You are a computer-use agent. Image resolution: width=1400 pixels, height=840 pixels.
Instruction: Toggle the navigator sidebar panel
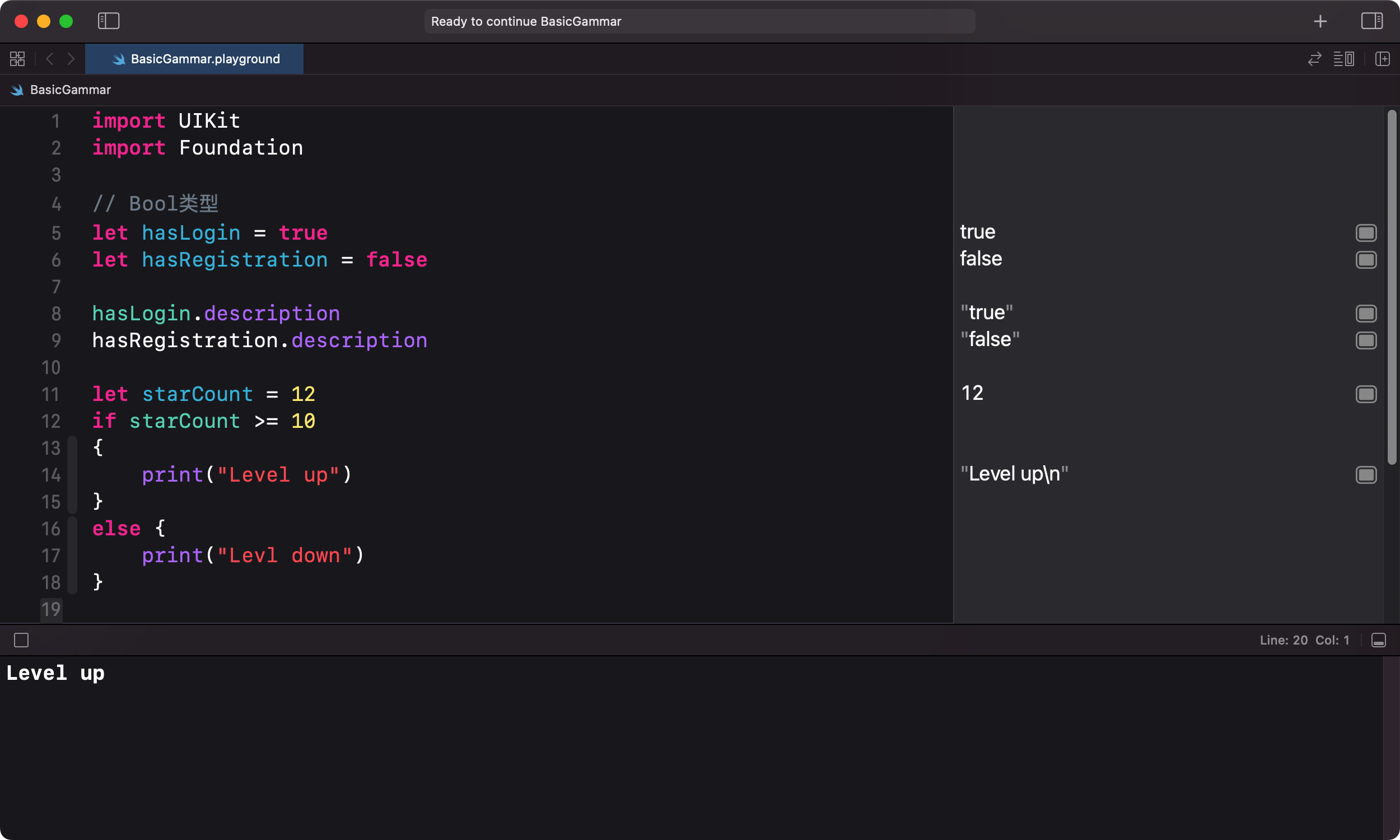108,21
